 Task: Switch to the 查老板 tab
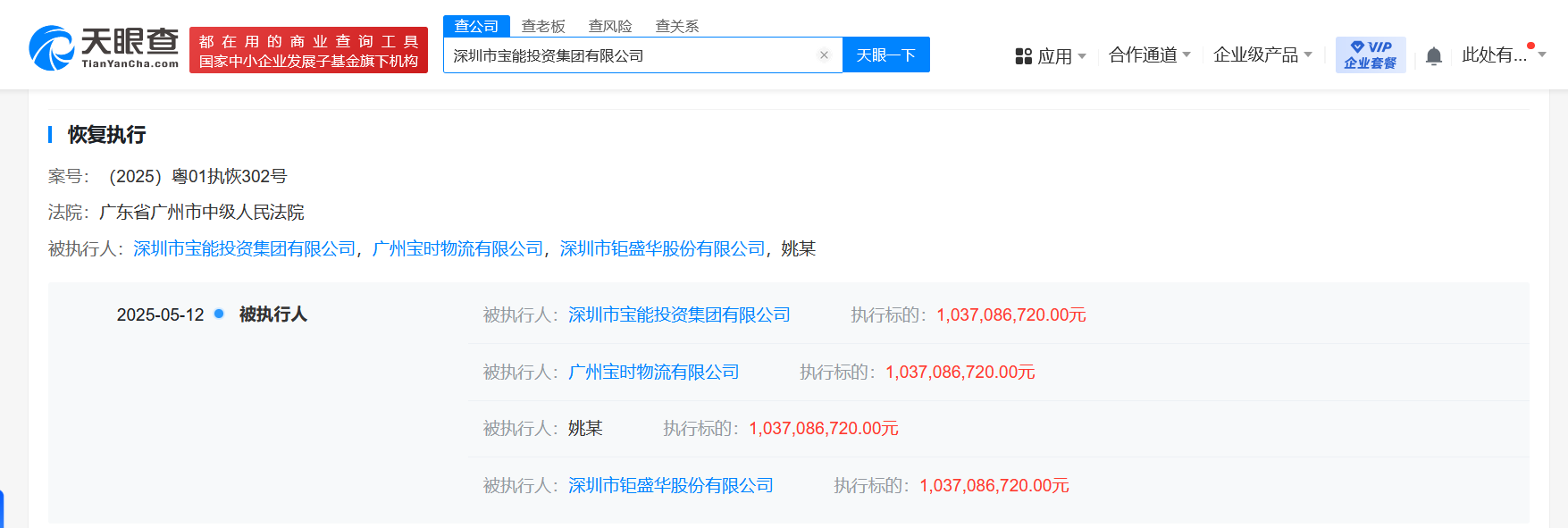(543, 26)
